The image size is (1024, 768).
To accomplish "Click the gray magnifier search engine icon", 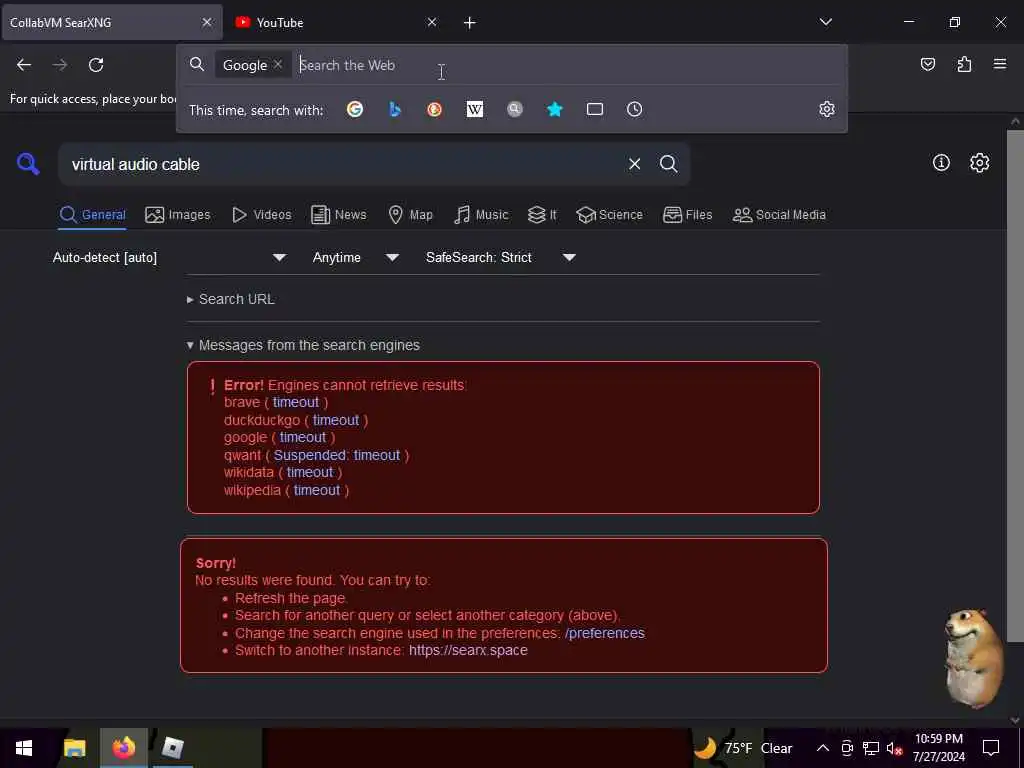I will pyautogui.click(x=515, y=109).
